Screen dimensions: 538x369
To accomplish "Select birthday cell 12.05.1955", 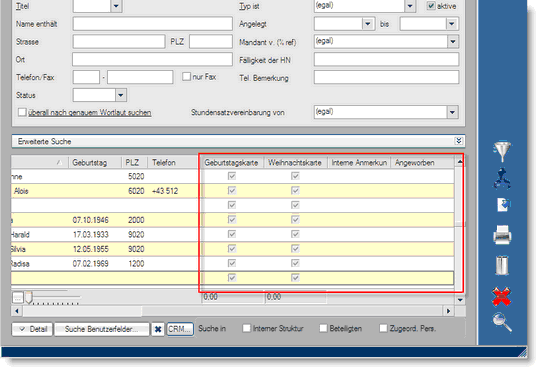I will (x=91, y=249).
